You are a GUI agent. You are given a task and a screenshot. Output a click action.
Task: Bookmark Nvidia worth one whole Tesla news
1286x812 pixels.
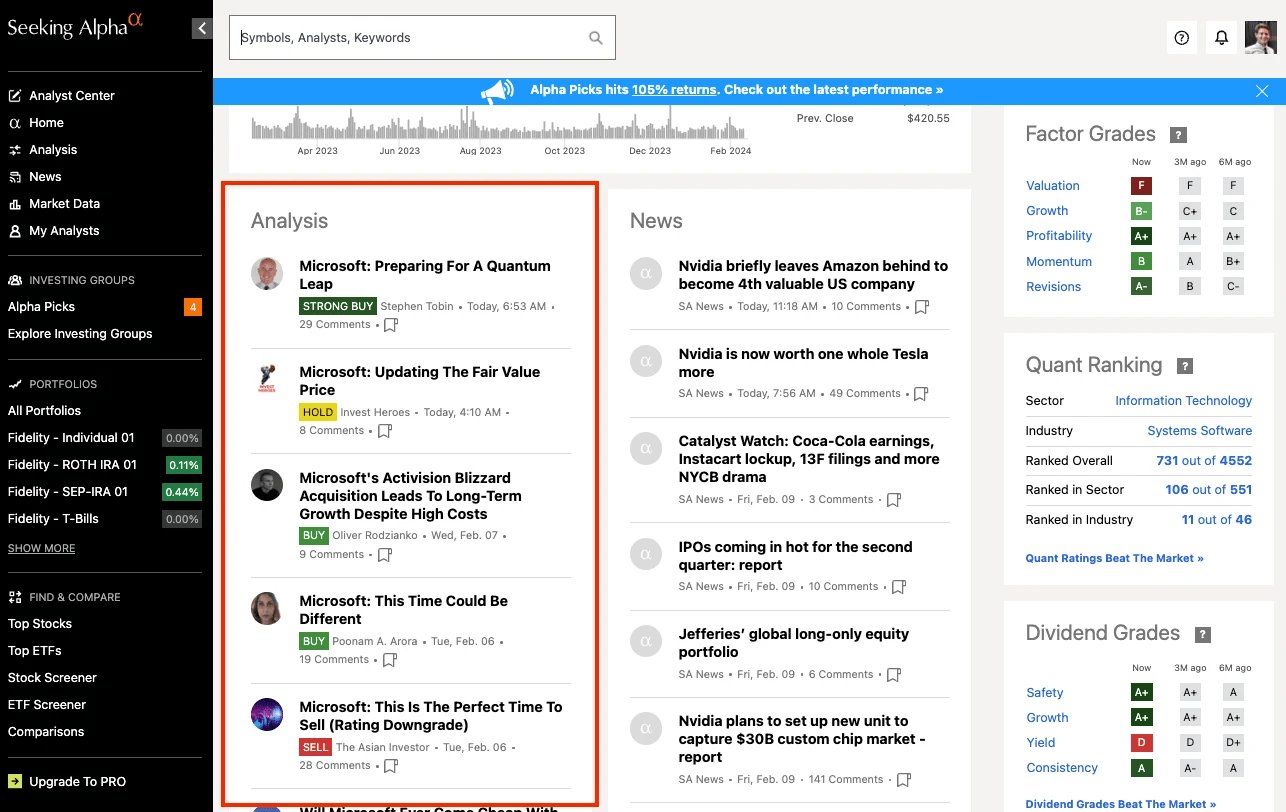pos(921,394)
